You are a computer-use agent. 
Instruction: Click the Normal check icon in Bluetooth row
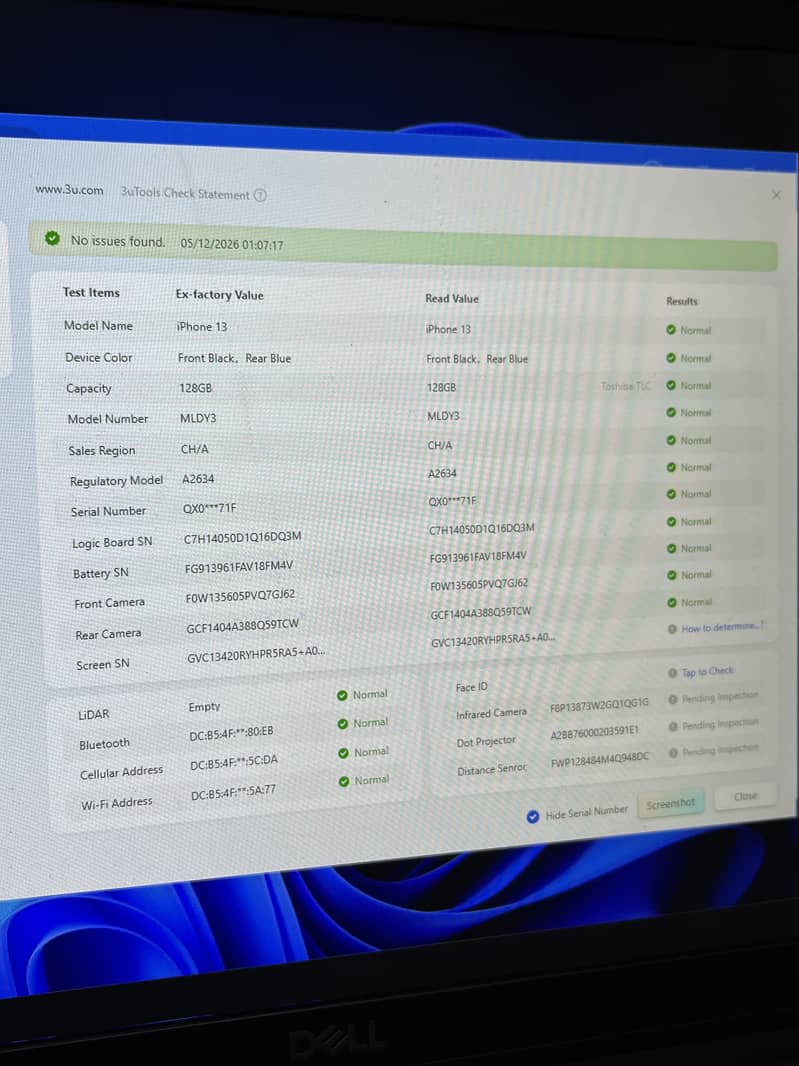coord(343,724)
